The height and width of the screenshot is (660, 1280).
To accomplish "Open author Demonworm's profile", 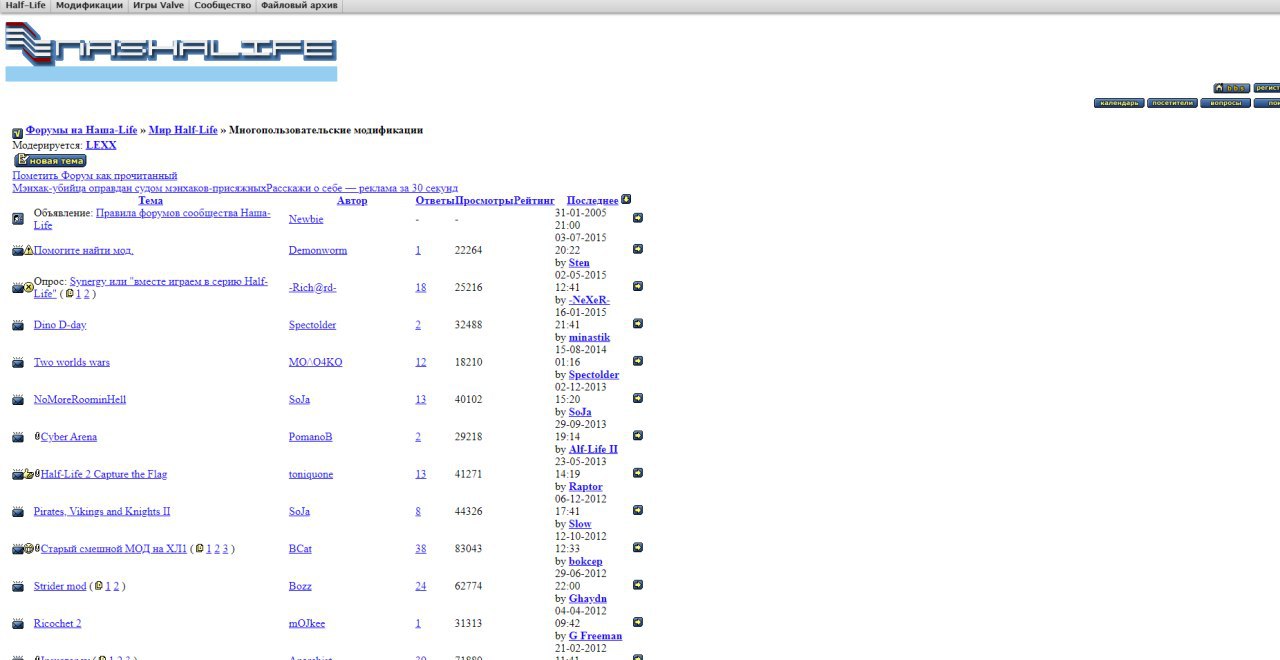I will [x=318, y=250].
